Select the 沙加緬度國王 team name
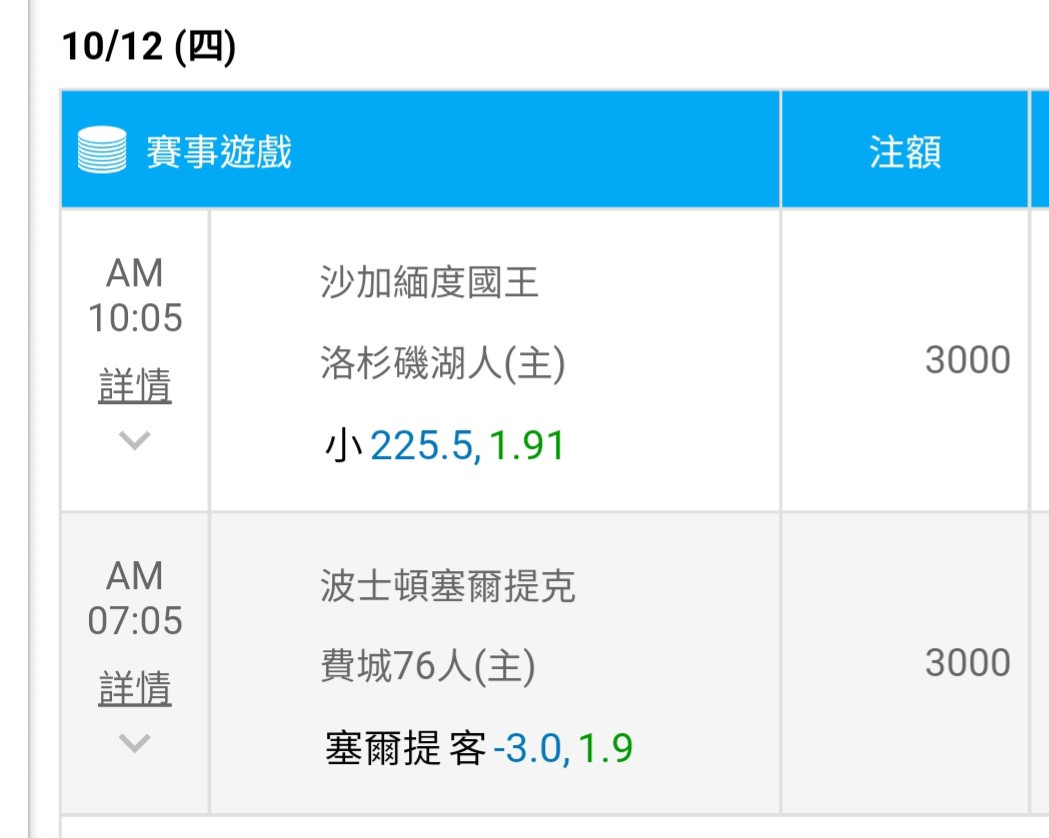This screenshot has width=1049, height=838. click(x=429, y=282)
